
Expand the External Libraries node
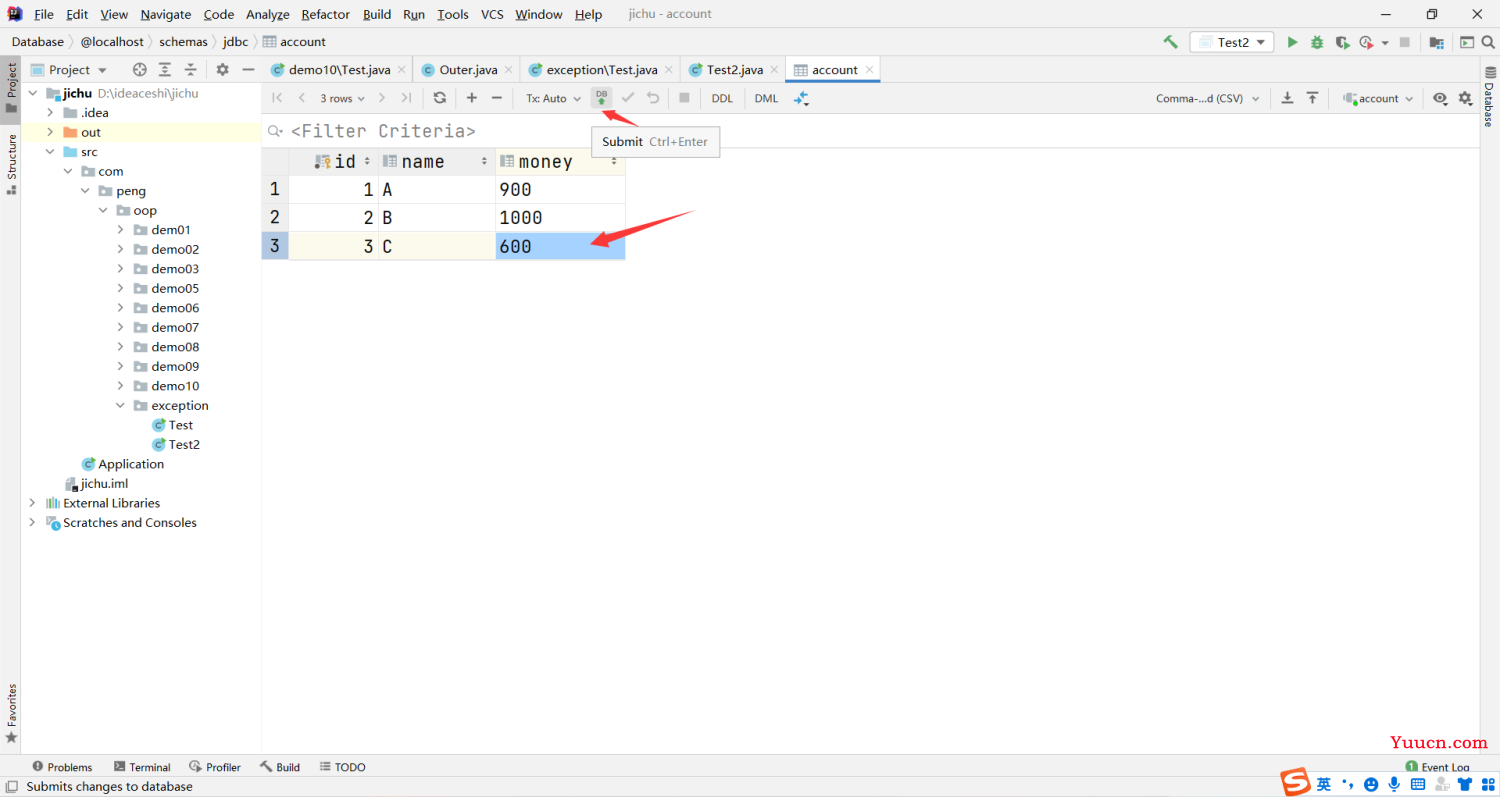tap(32, 503)
